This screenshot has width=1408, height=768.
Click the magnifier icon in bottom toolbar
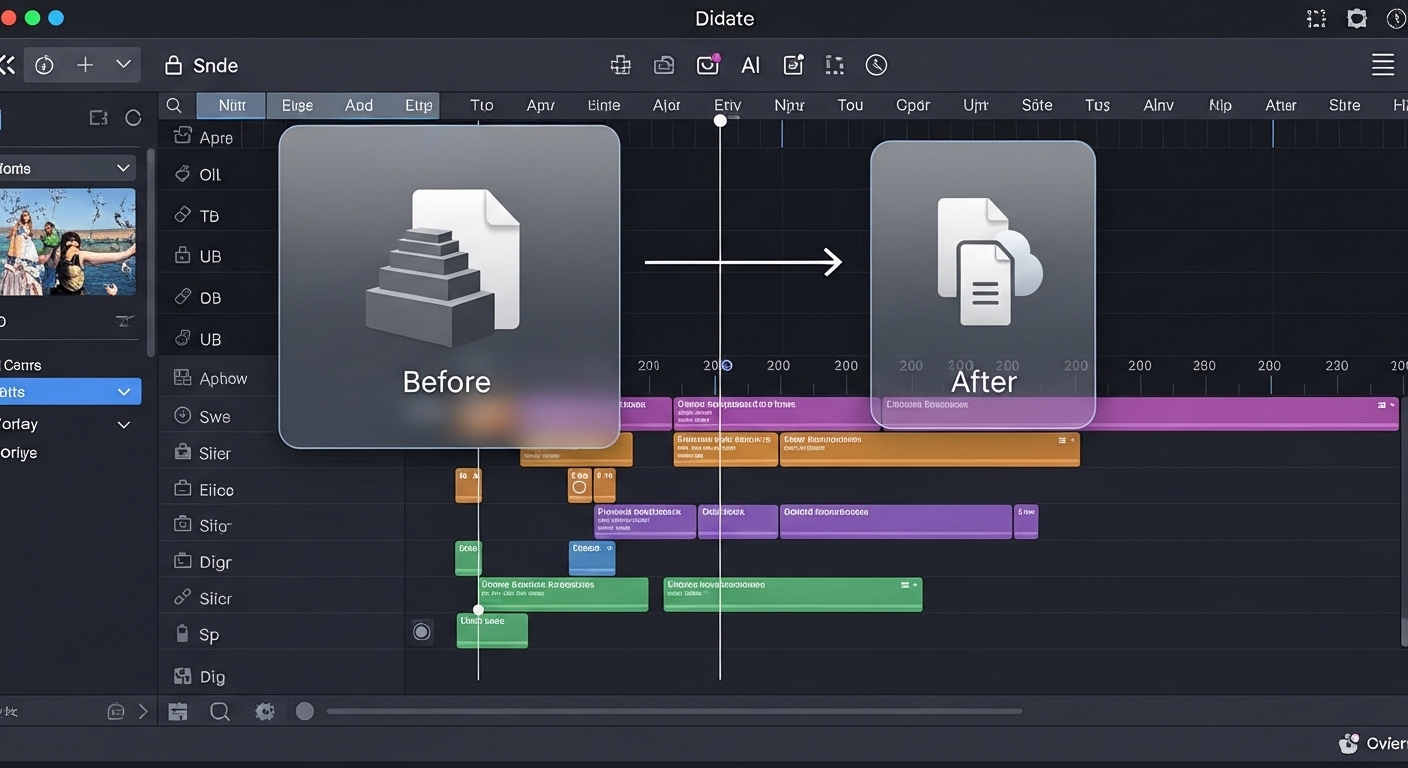pyautogui.click(x=220, y=711)
